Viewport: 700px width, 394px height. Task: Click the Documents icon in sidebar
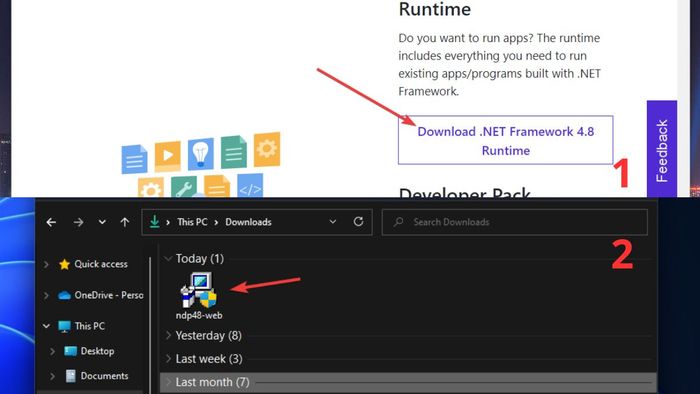point(71,376)
